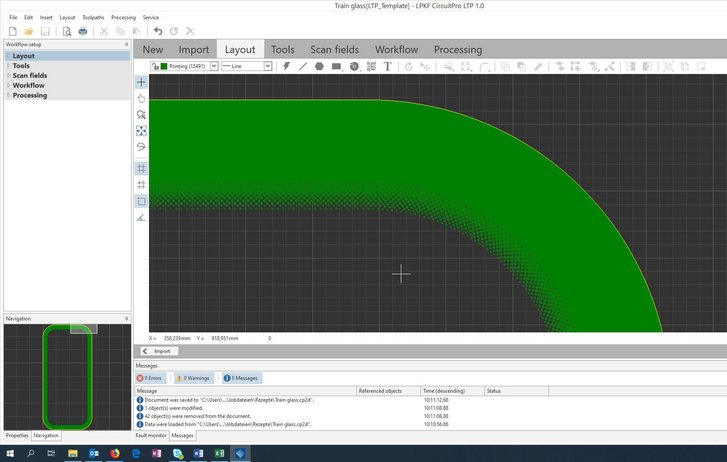
Task: Toggle the 0 Warnings message filter
Action: click(194, 378)
